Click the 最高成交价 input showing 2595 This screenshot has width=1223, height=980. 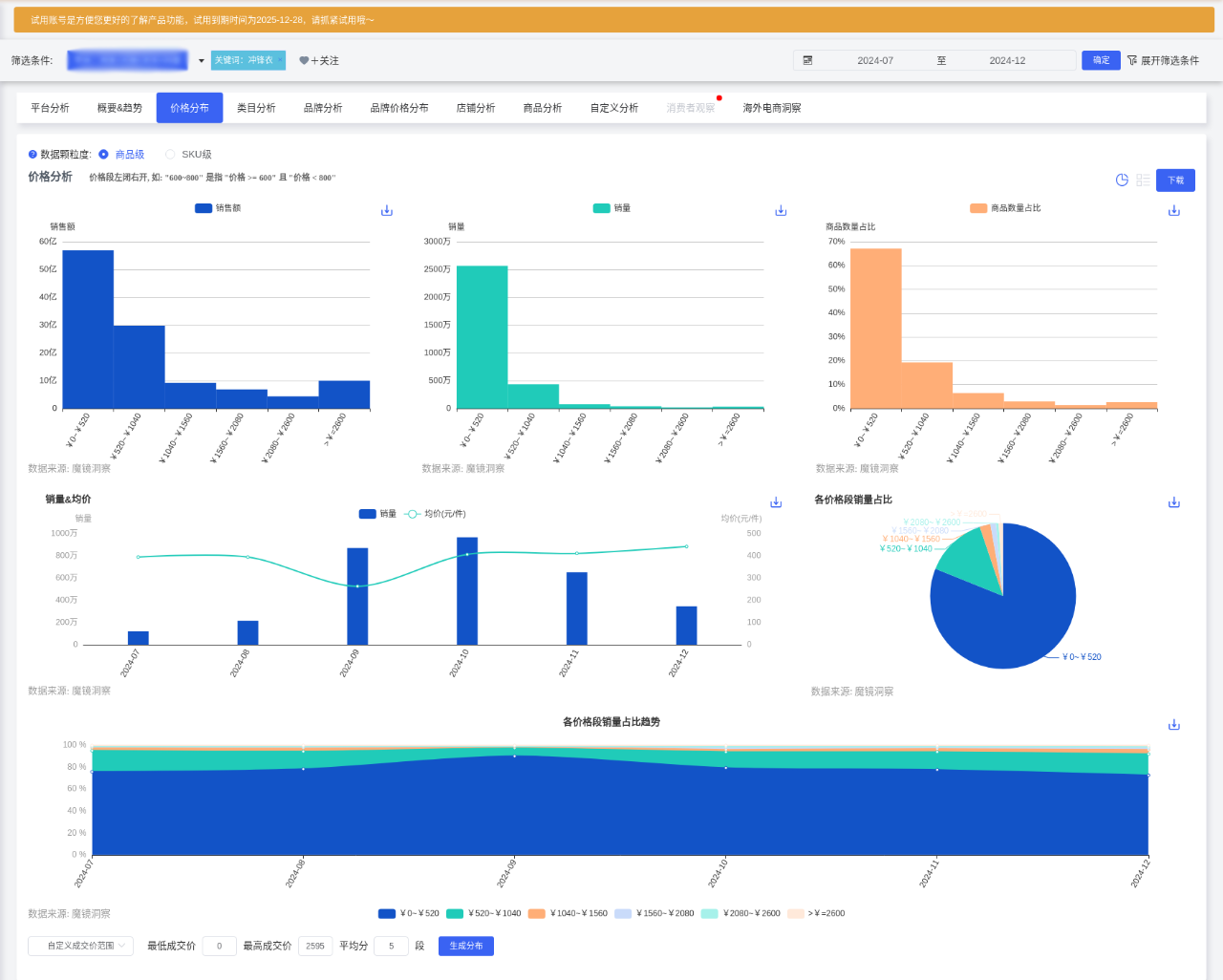coord(315,946)
